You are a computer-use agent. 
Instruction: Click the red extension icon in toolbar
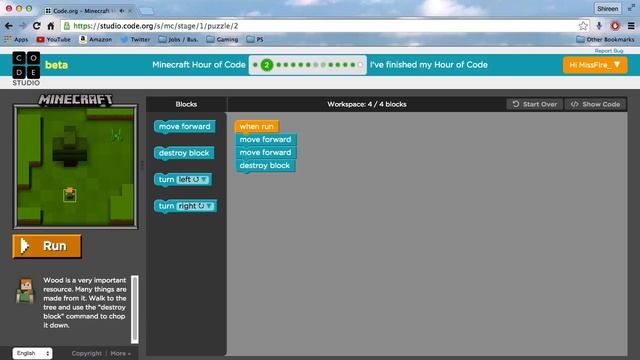pos(615,26)
